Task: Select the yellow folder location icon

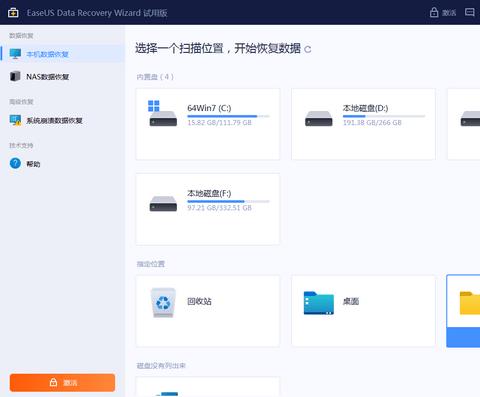Action: 470,303
